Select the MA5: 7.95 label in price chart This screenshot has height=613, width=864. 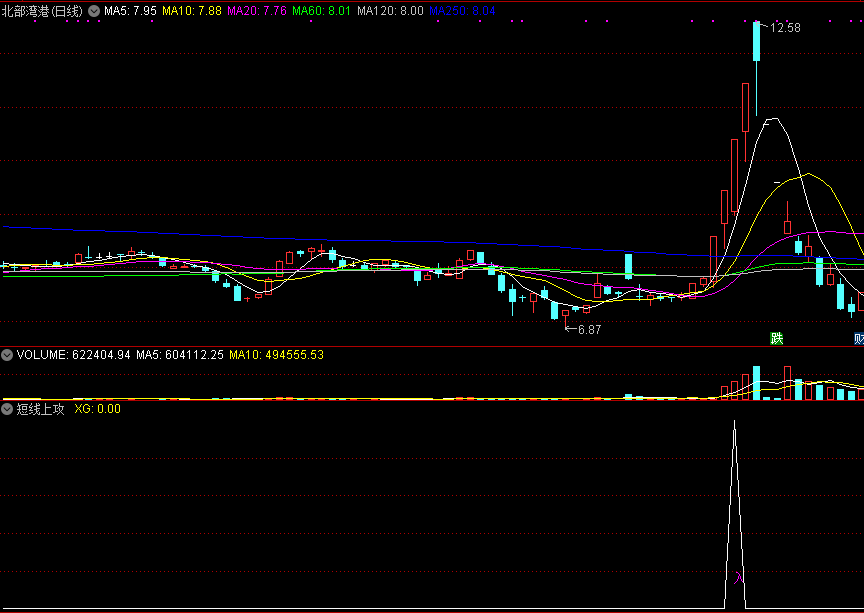point(131,11)
